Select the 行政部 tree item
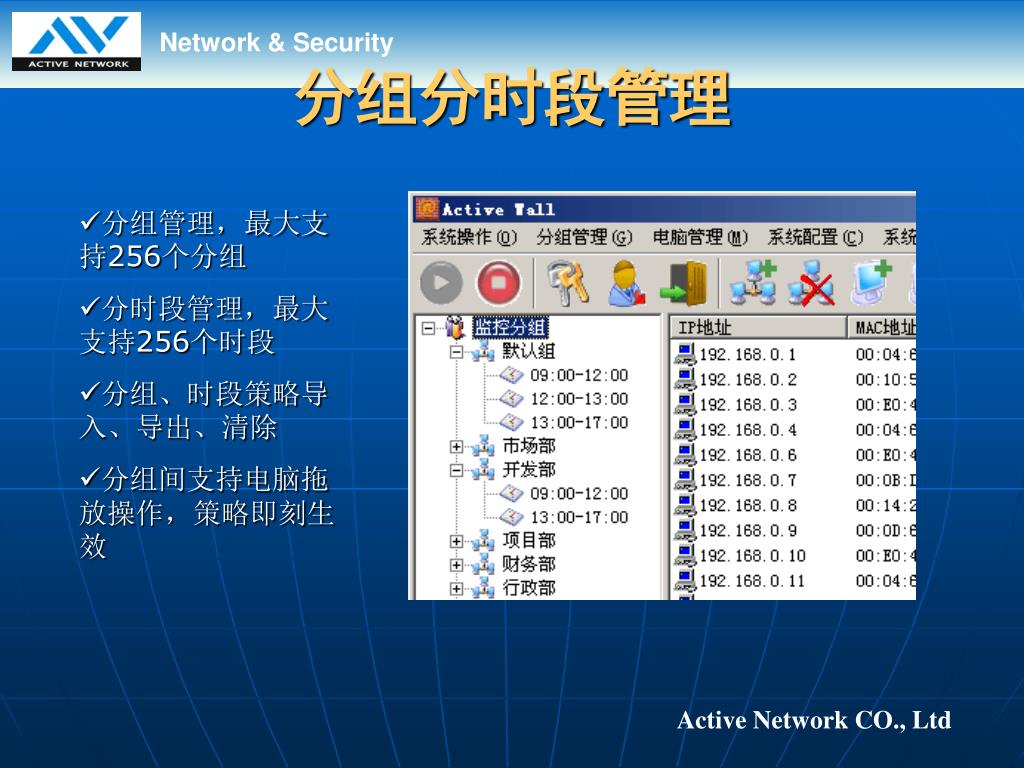1024x768 pixels. 528,588
